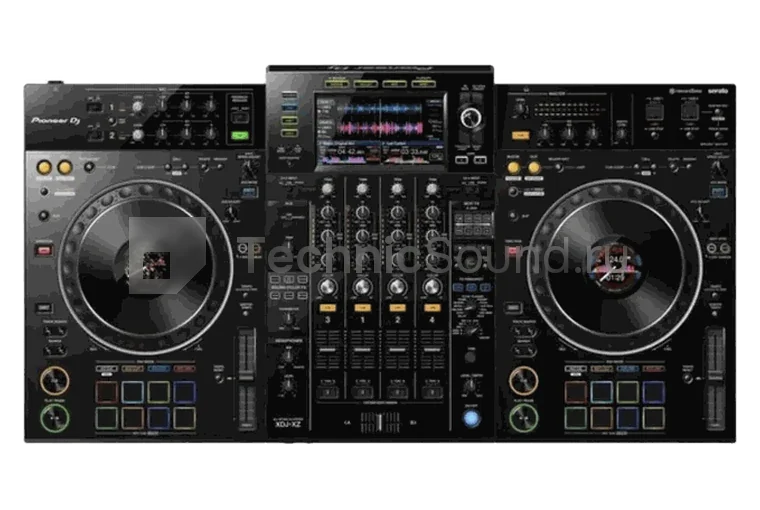This screenshot has height=510, width=760.
Task: Click the blue Master Tempo button on left deck
Action: click(249, 192)
